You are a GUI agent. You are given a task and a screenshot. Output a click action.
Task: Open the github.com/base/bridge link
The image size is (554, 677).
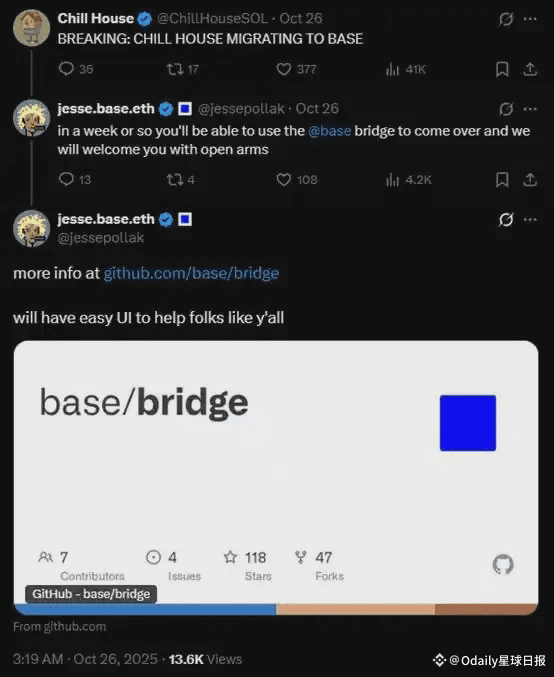[191, 273]
